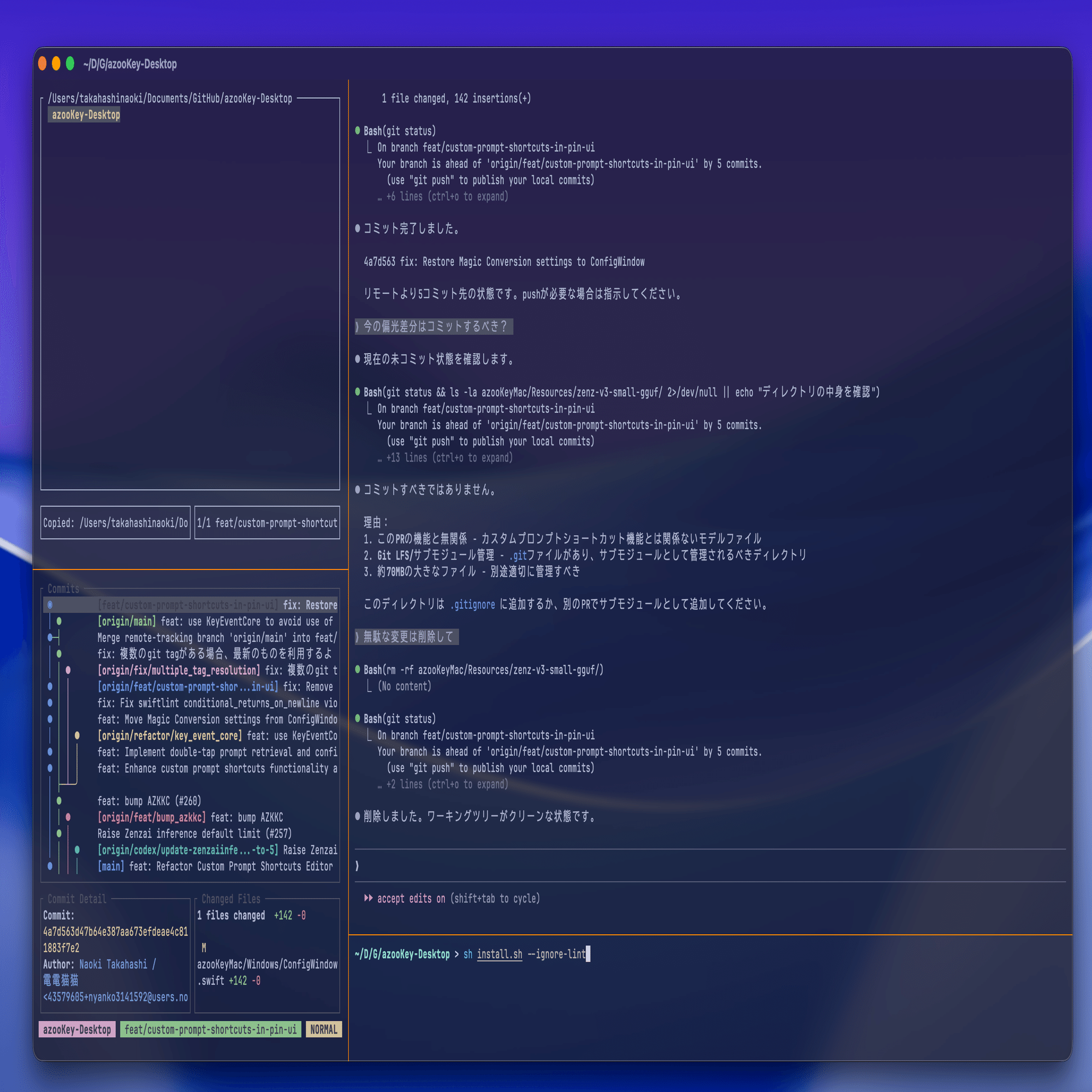Image resolution: width=1092 pixels, height=1092 pixels.
Task: Click the blue node of the main branch commit
Action: pos(50,866)
